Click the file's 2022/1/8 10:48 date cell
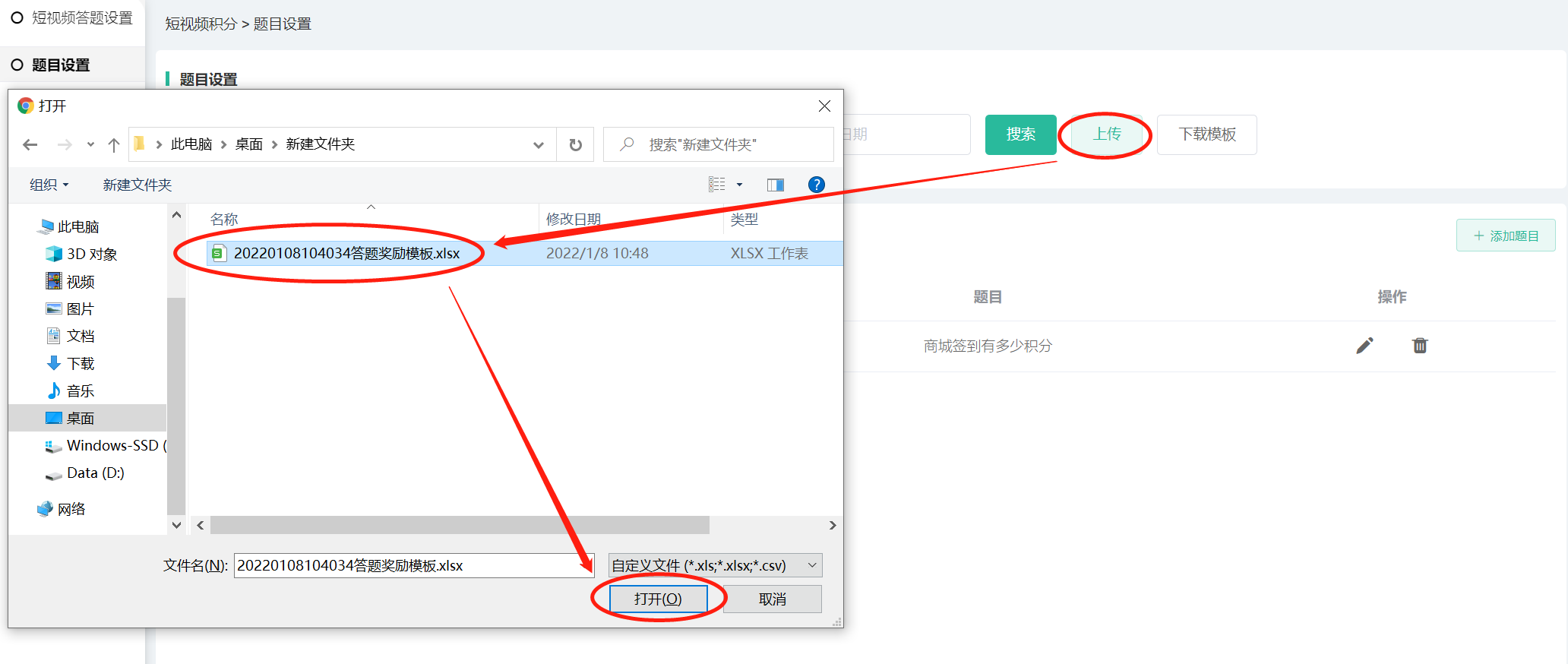Screen dimensions: 1568x664 point(597,253)
